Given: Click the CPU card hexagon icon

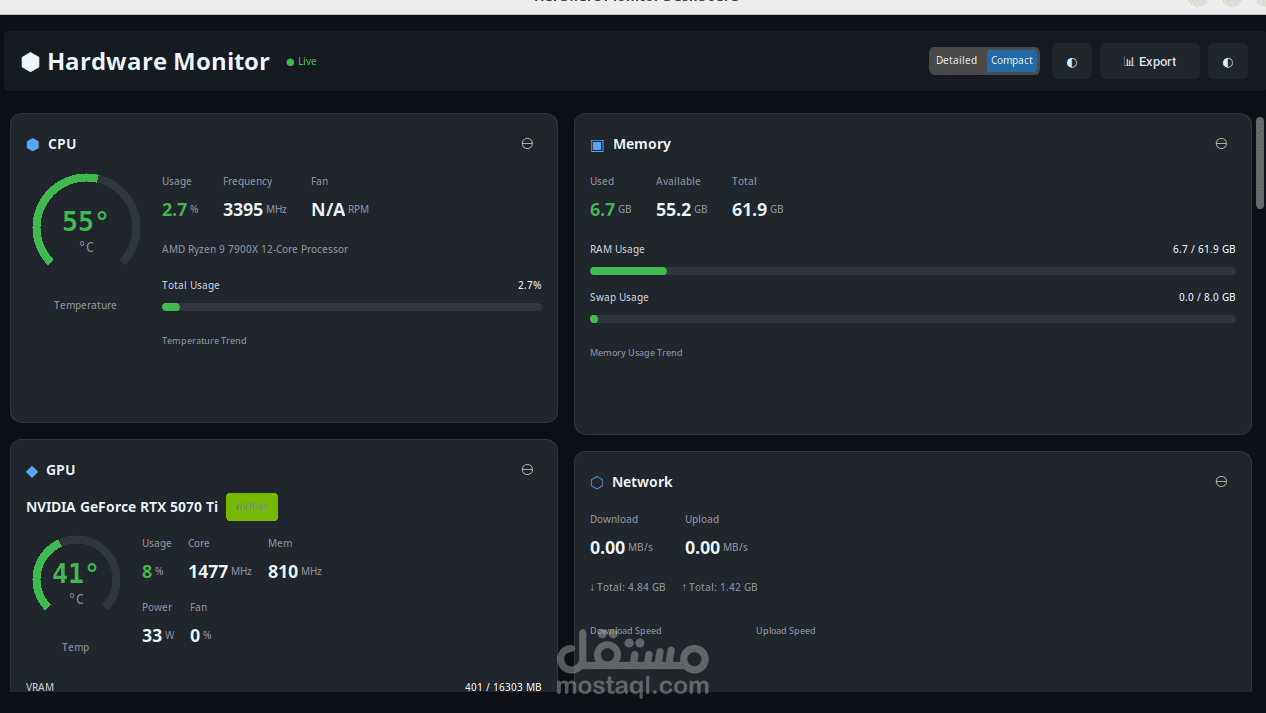Looking at the screenshot, I should (33, 145).
